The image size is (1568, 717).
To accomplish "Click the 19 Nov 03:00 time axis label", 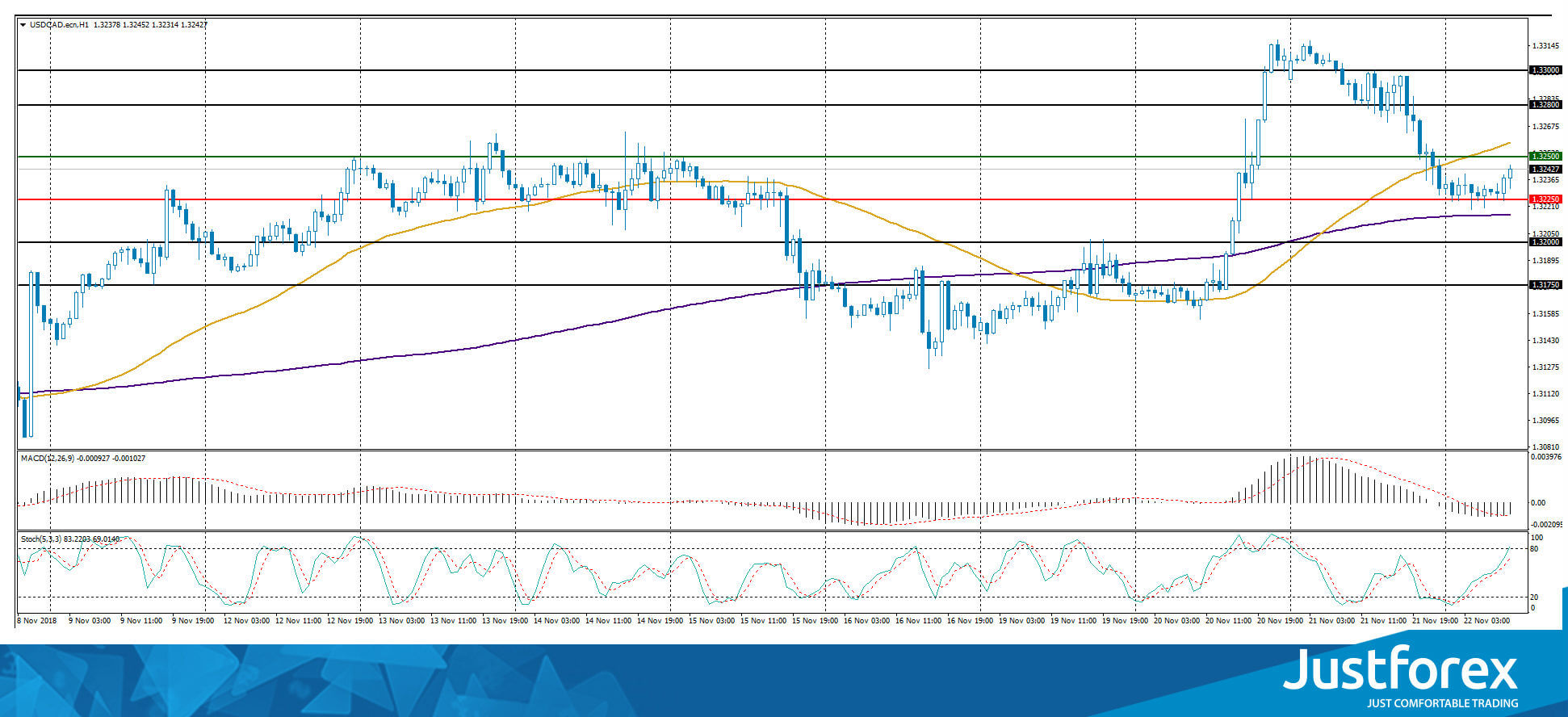I will pyautogui.click(x=1021, y=621).
